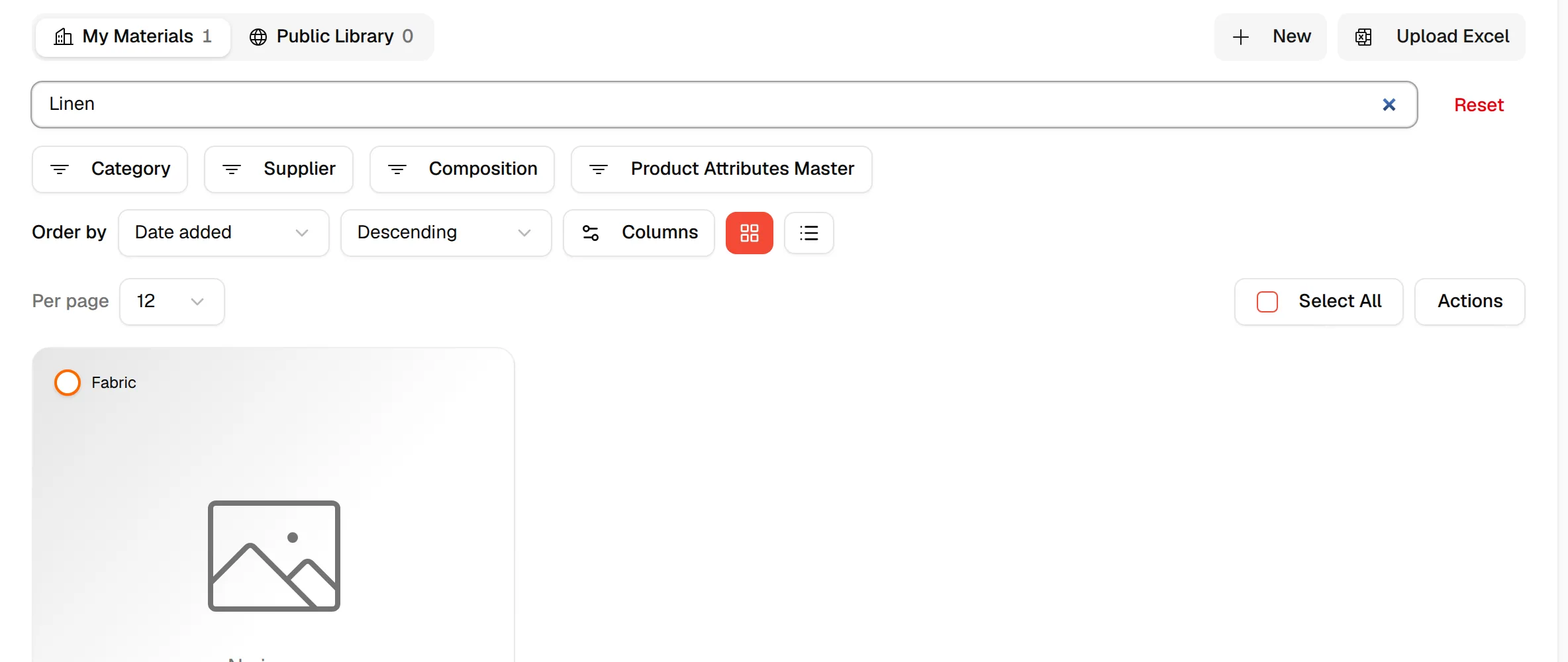Switch to list view
This screenshot has height=662, width=1568.
pyautogui.click(x=809, y=233)
